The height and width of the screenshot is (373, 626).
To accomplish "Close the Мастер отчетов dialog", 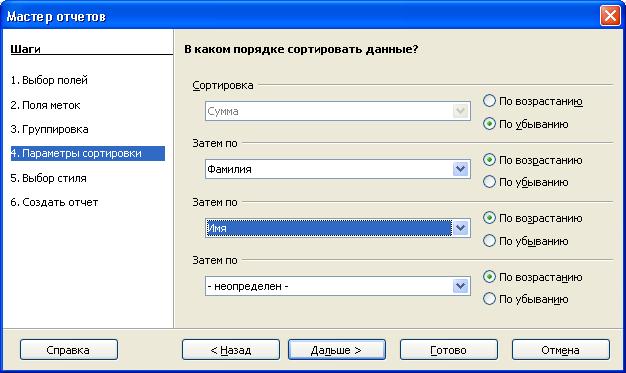I will tap(610, 16).
